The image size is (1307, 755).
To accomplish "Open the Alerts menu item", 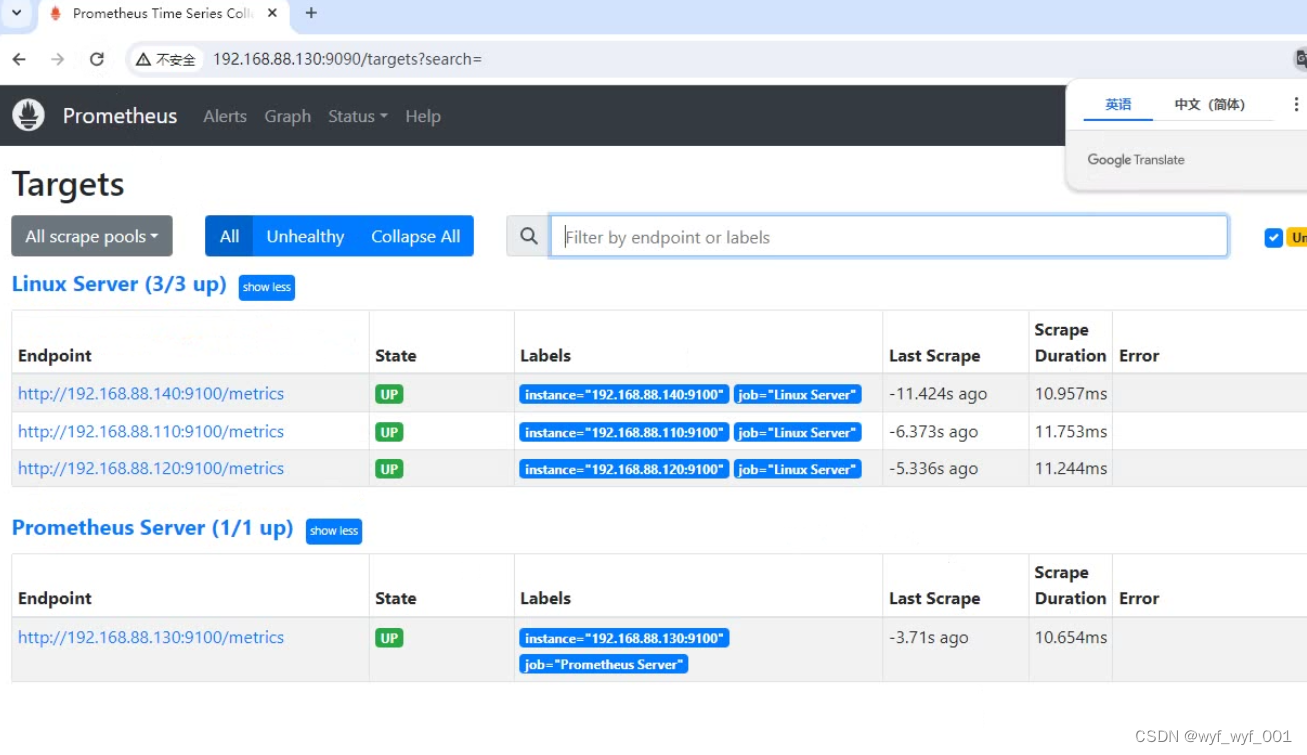I will tap(225, 116).
